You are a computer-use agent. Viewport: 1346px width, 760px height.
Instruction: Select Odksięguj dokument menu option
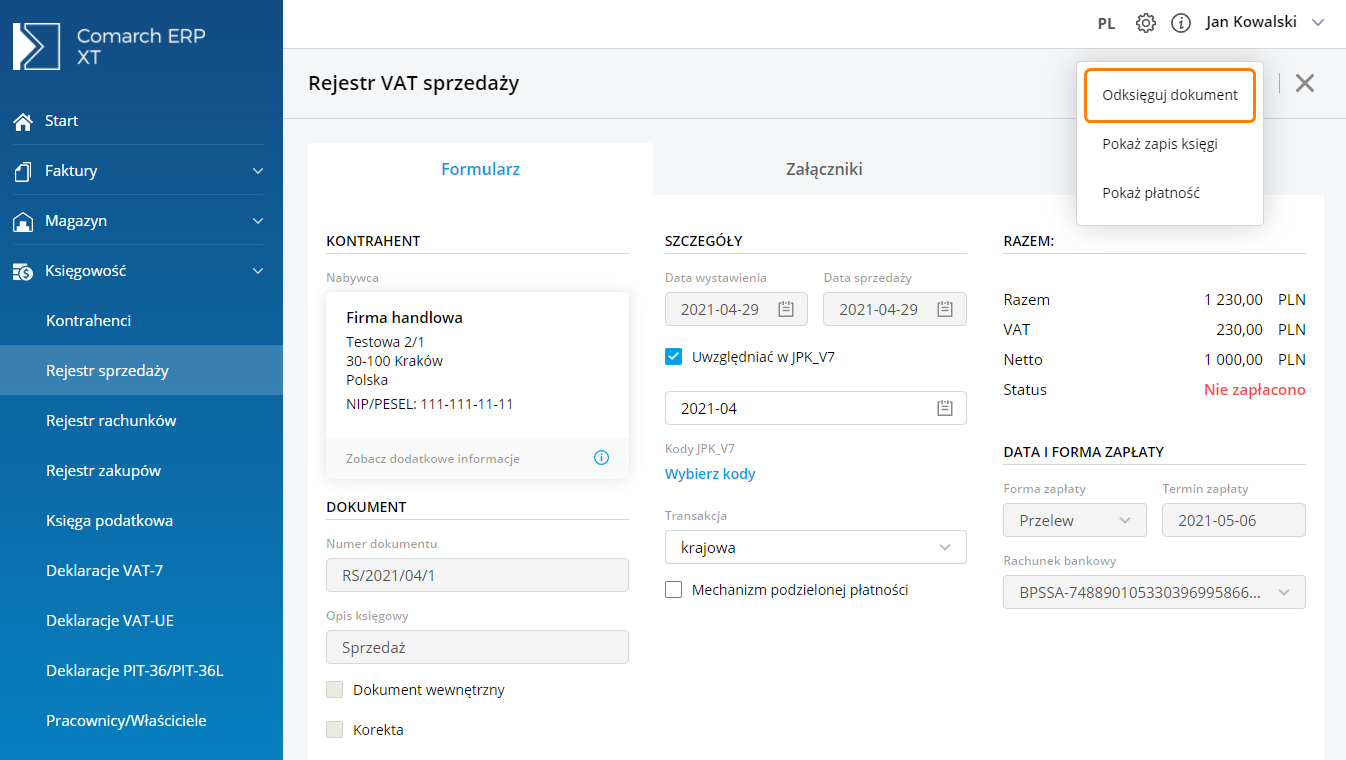1169,95
